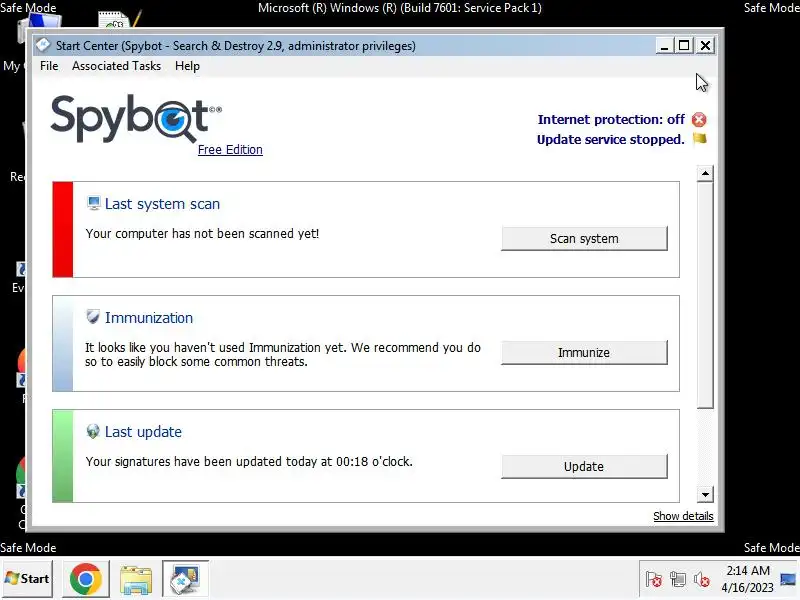Click the Immunization heading
This screenshot has height=600, width=800.
coord(149,317)
